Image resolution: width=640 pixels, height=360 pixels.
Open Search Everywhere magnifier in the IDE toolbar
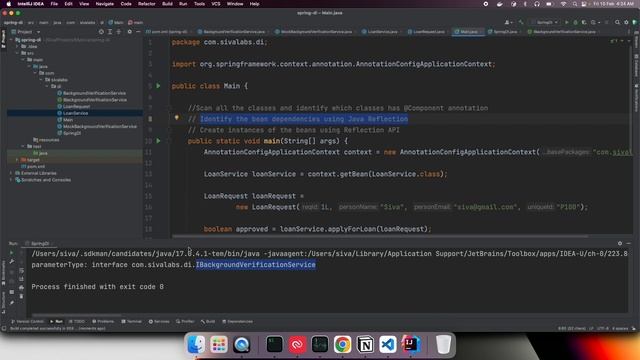coord(617,22)
